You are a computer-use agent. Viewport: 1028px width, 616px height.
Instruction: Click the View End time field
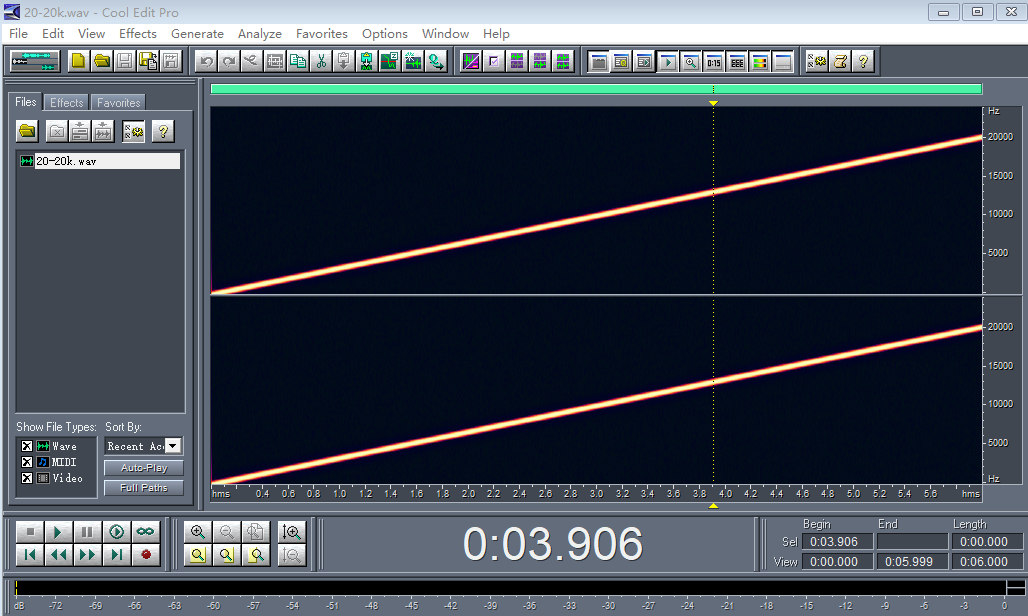pos(912,562)
